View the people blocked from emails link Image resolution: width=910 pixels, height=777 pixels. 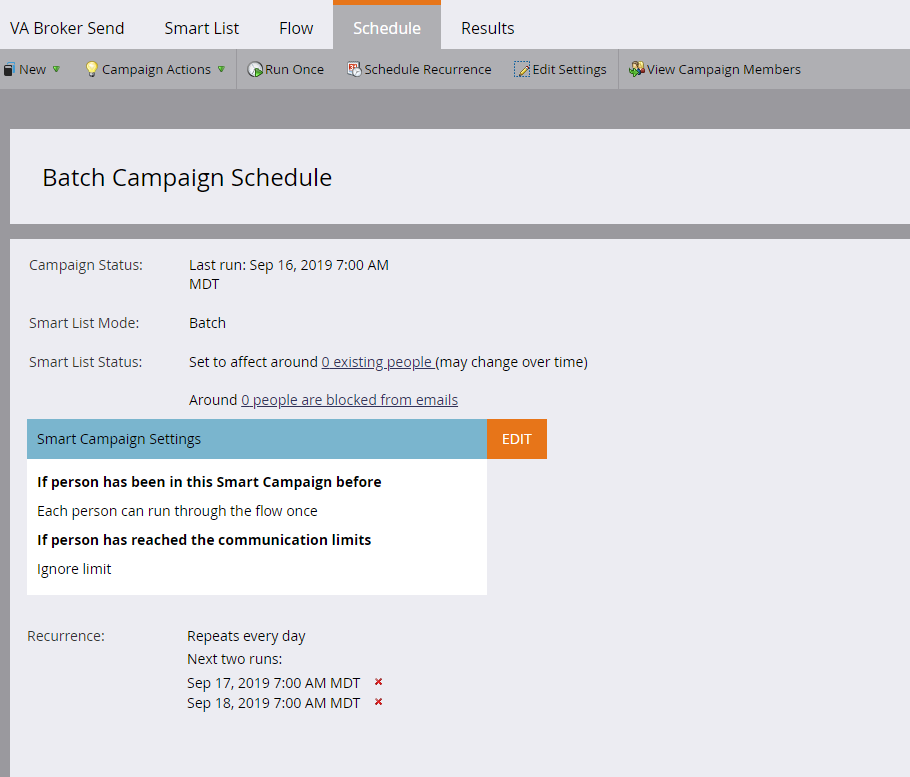(x=349, y=400)
